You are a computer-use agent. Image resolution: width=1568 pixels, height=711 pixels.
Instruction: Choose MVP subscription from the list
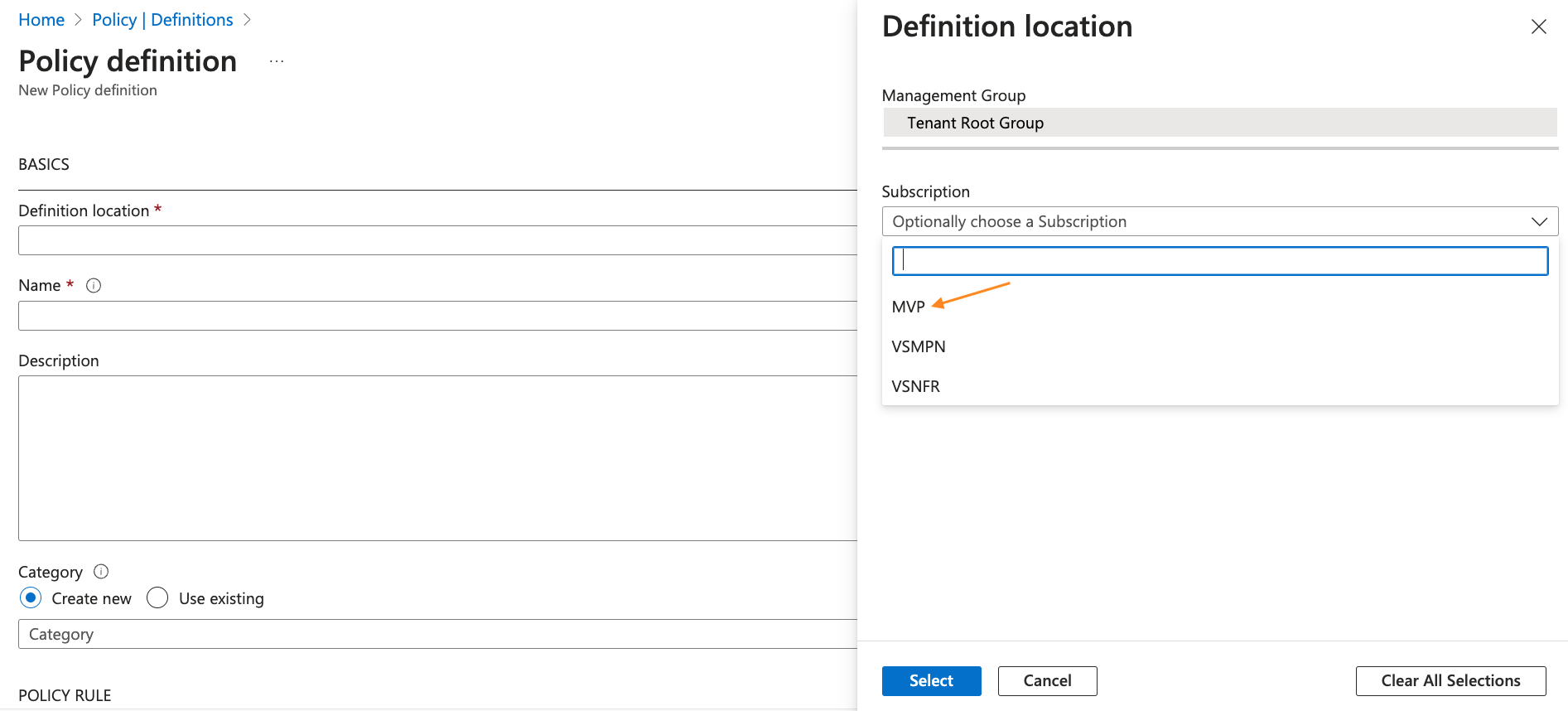coord(908,307)
